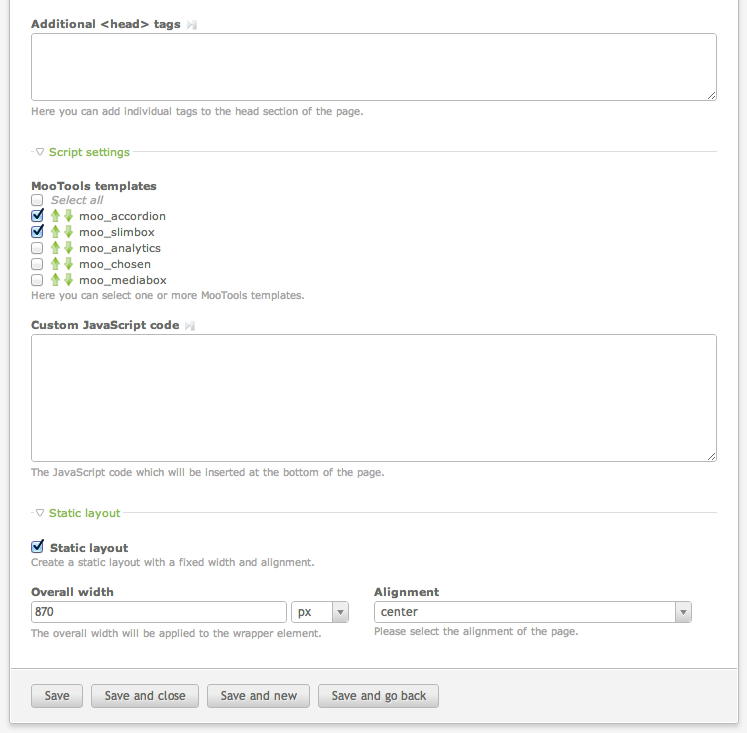
Task: Move moo_analytics down using the down arrow
Action: 69,248
